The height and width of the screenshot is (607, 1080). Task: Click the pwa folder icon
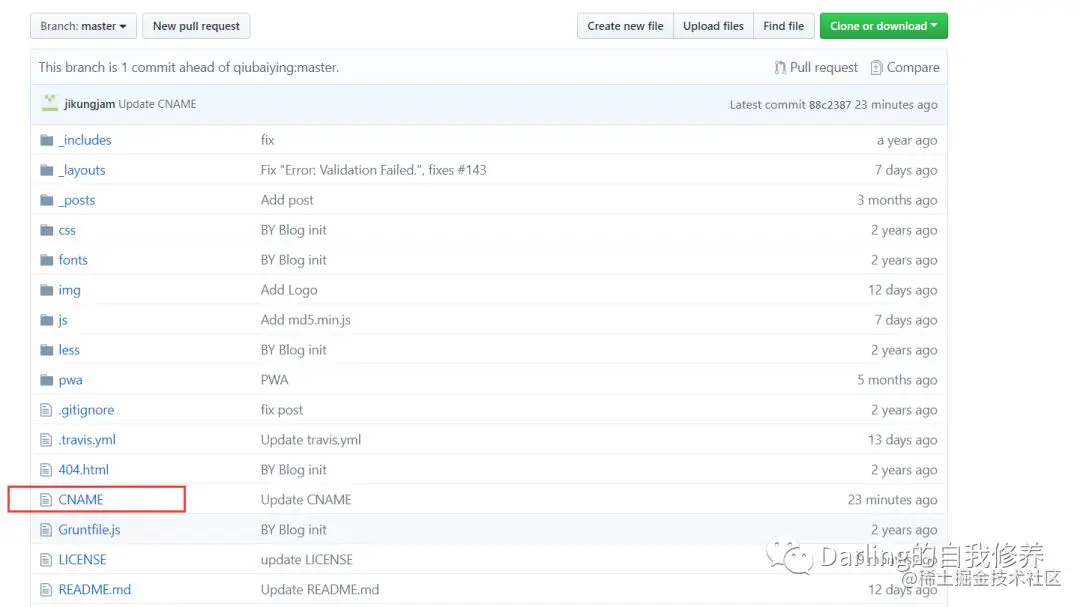(46, 380)
